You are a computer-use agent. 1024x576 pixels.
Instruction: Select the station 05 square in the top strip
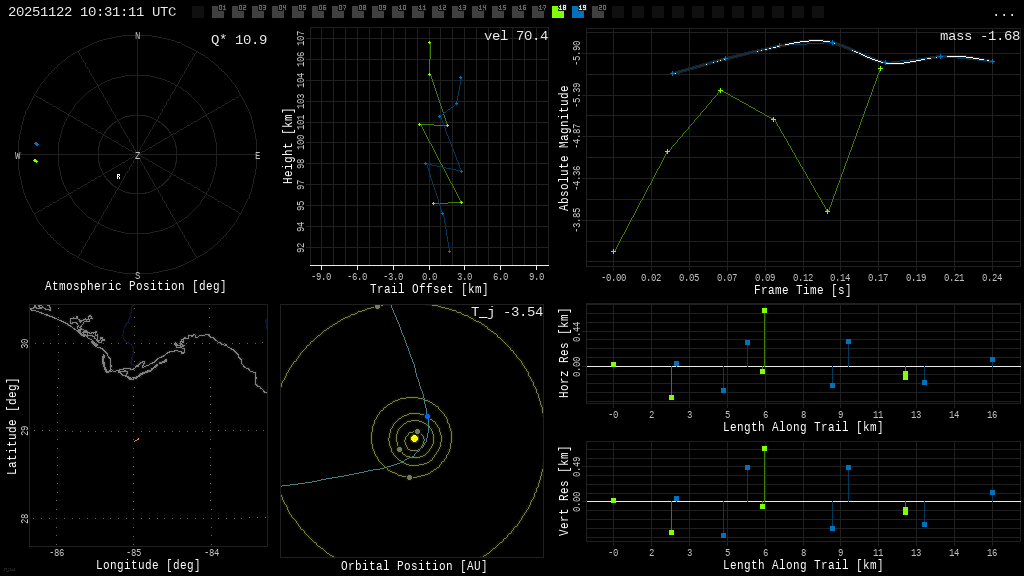point(298,12)
